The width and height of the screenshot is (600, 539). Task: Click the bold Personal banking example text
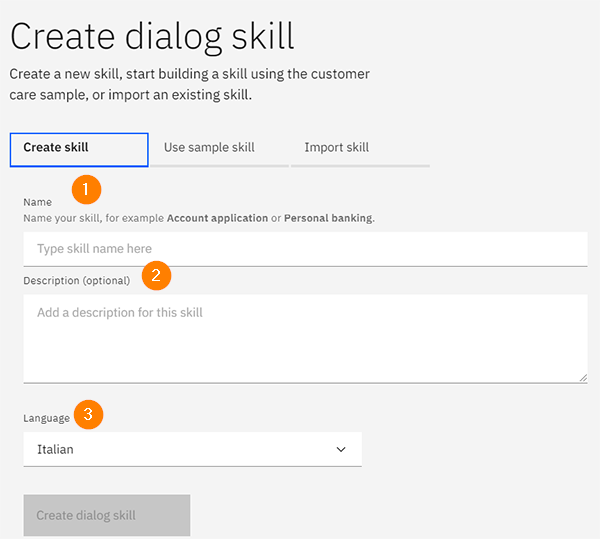point(328,218)
